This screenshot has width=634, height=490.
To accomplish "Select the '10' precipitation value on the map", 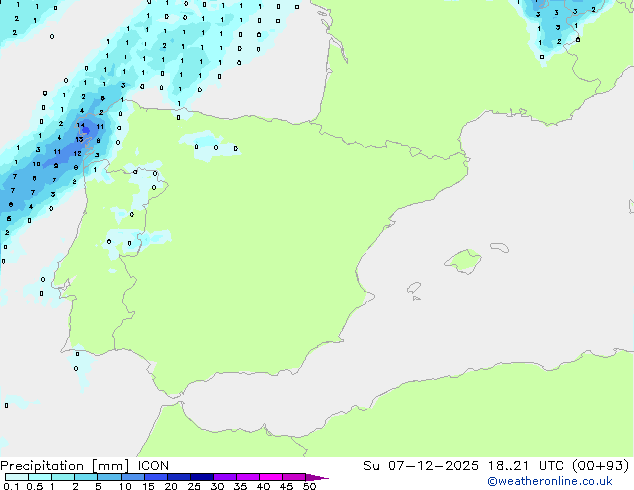I will tap(36, 164).
